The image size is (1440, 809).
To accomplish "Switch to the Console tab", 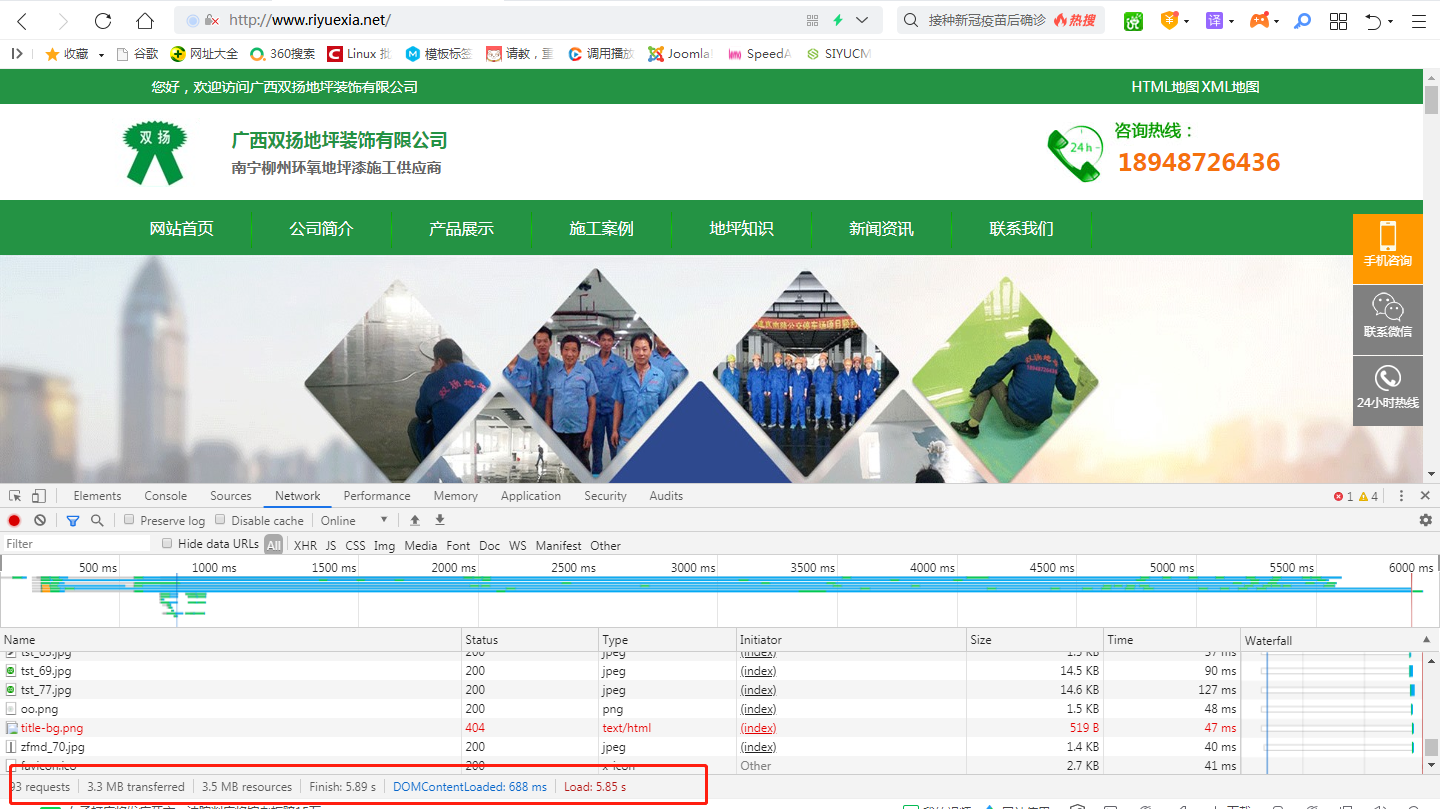I will tap(165, 495).
